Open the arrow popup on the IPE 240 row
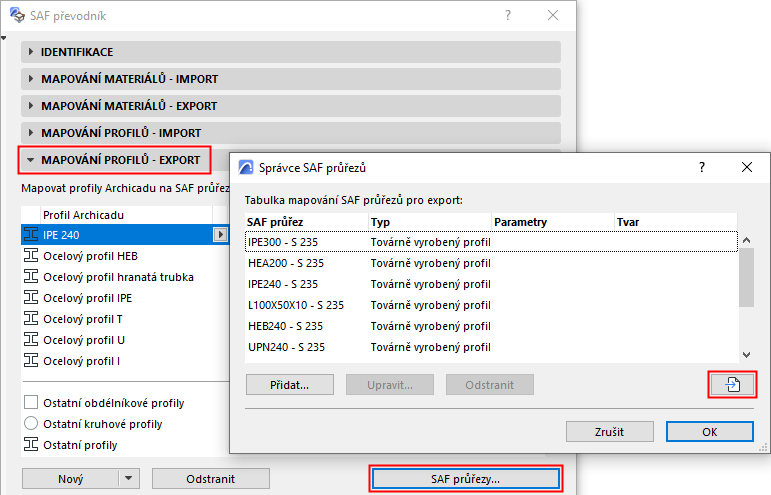This screenshot has height=495, width=771. click(220, 235)
